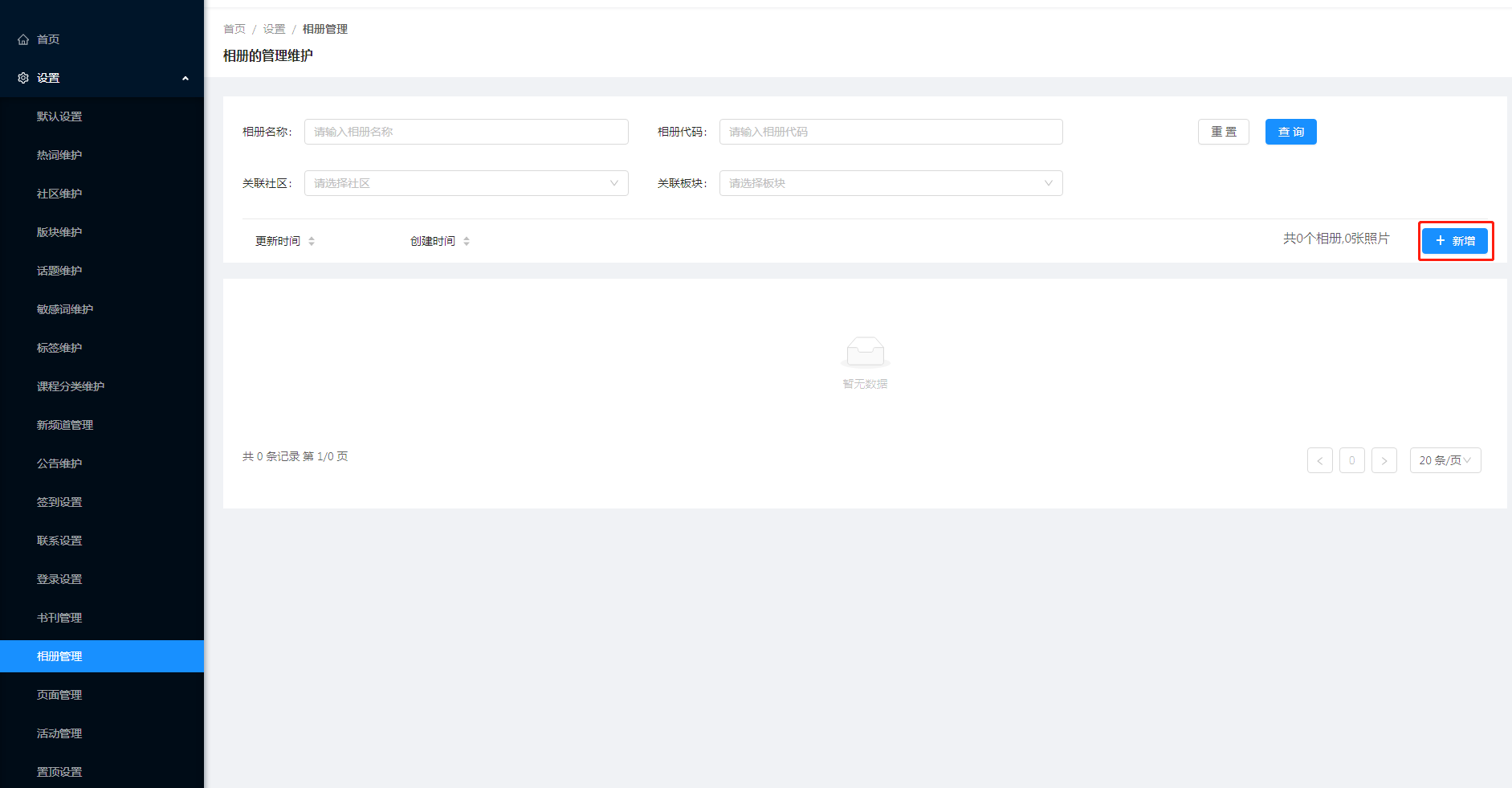Click 相册的管理维护 page heading
This screenshot has height=788, width=1512.
(268, 55)
